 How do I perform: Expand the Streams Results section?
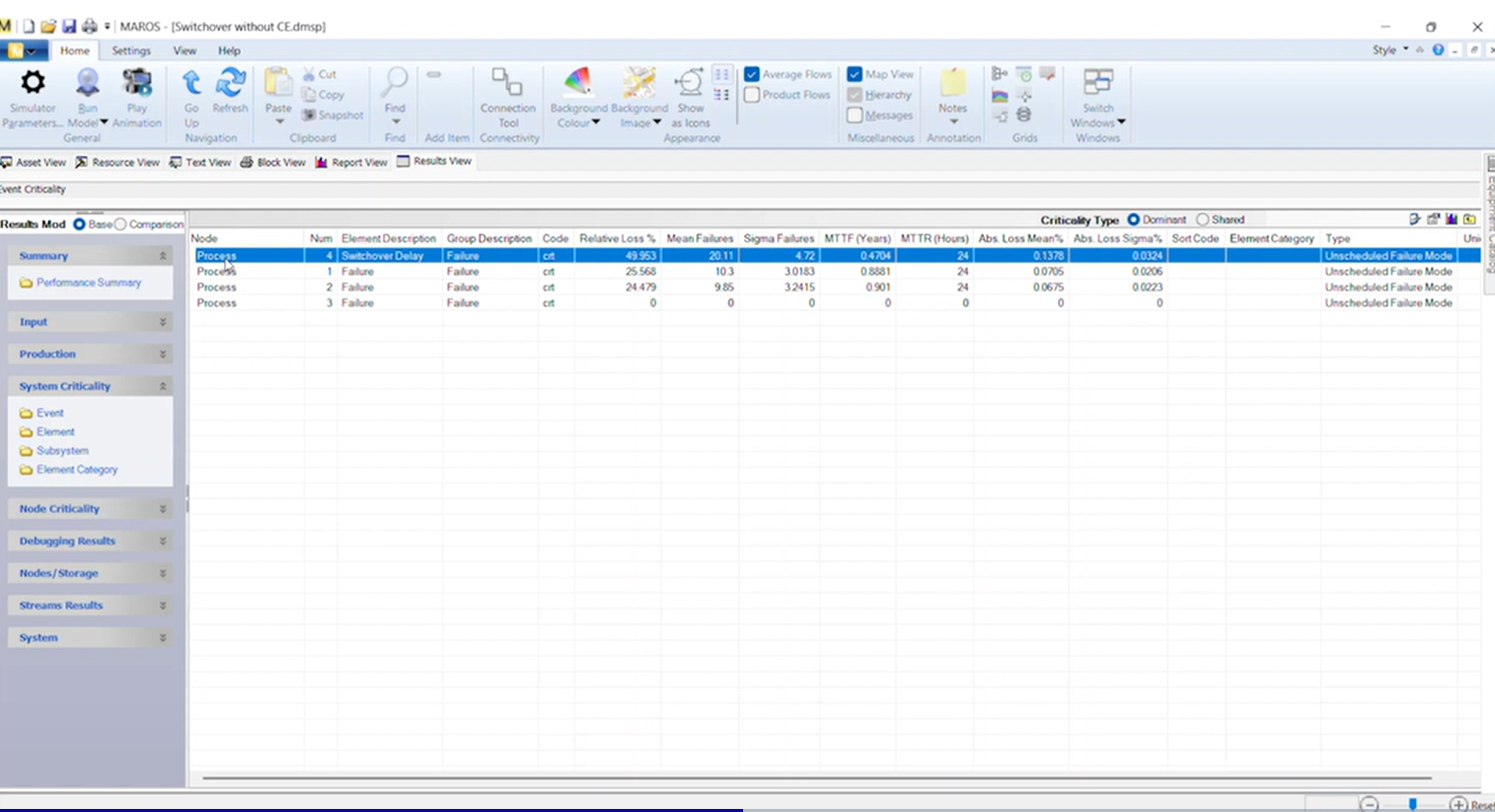click(x=163, y=605)
